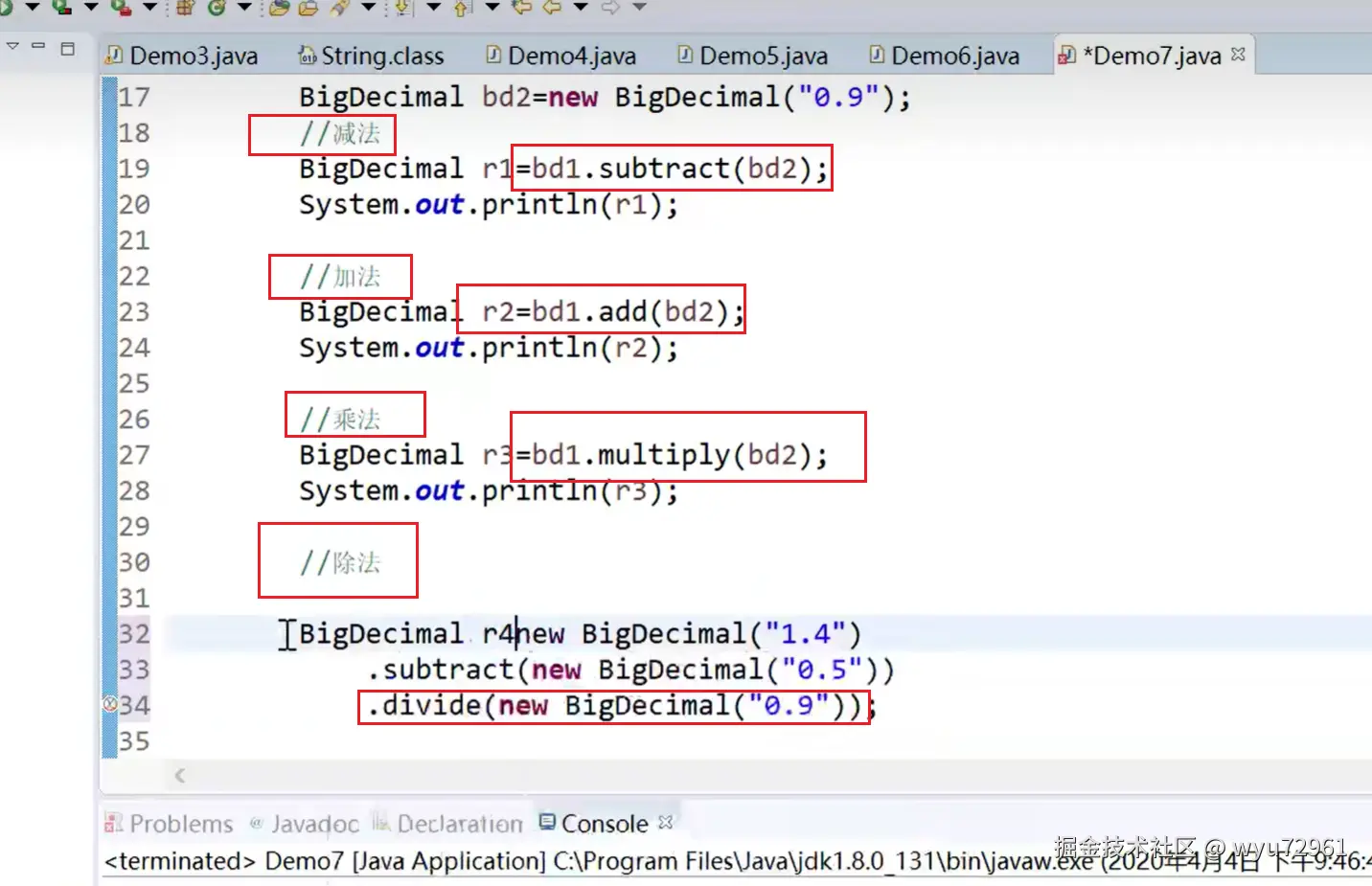Click the Demo6.java file icon
The height and width of the screenshot is (886, 1372).
tap(877, 55)
